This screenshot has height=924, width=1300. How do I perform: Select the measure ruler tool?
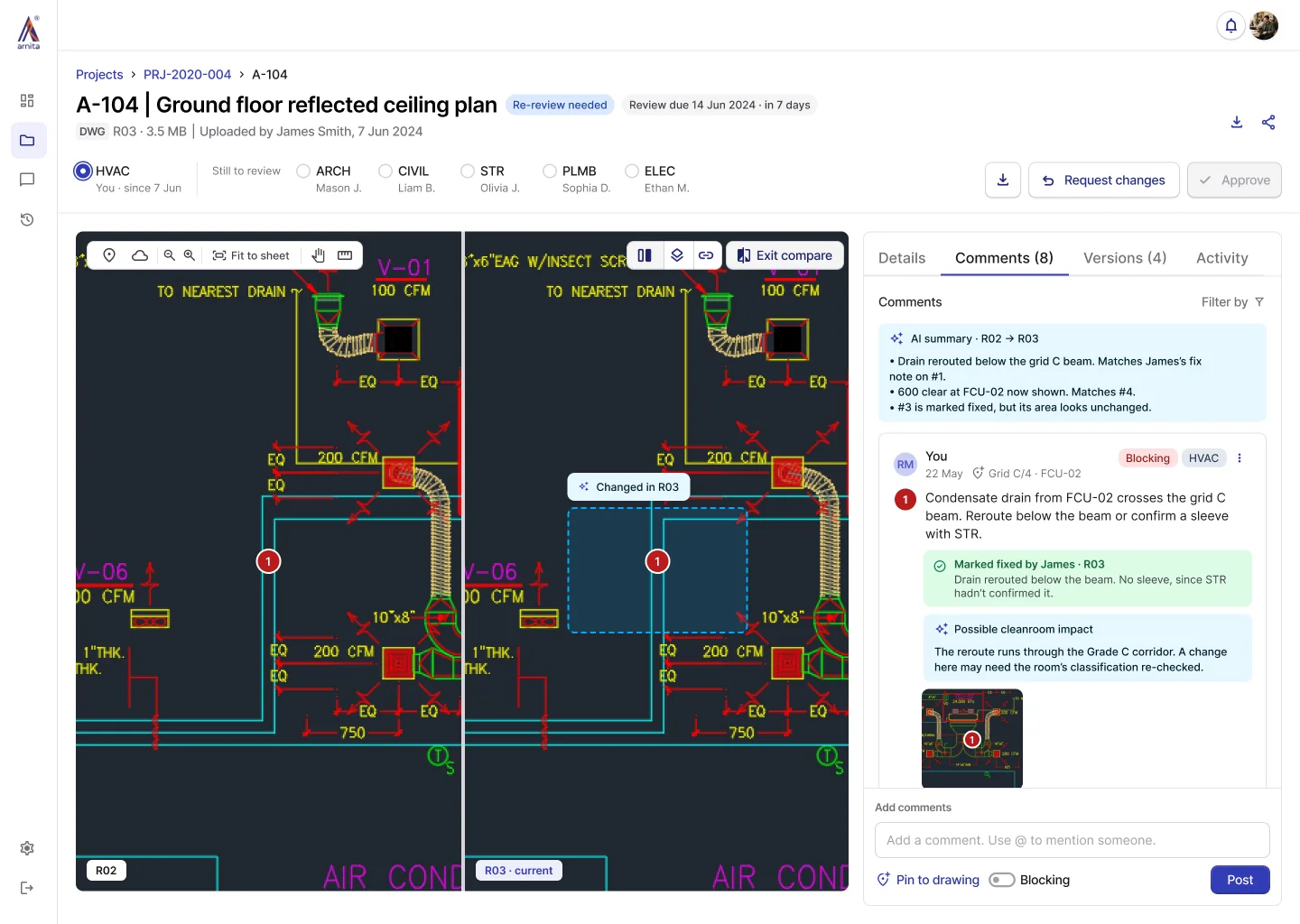click(x=345, y=255)
